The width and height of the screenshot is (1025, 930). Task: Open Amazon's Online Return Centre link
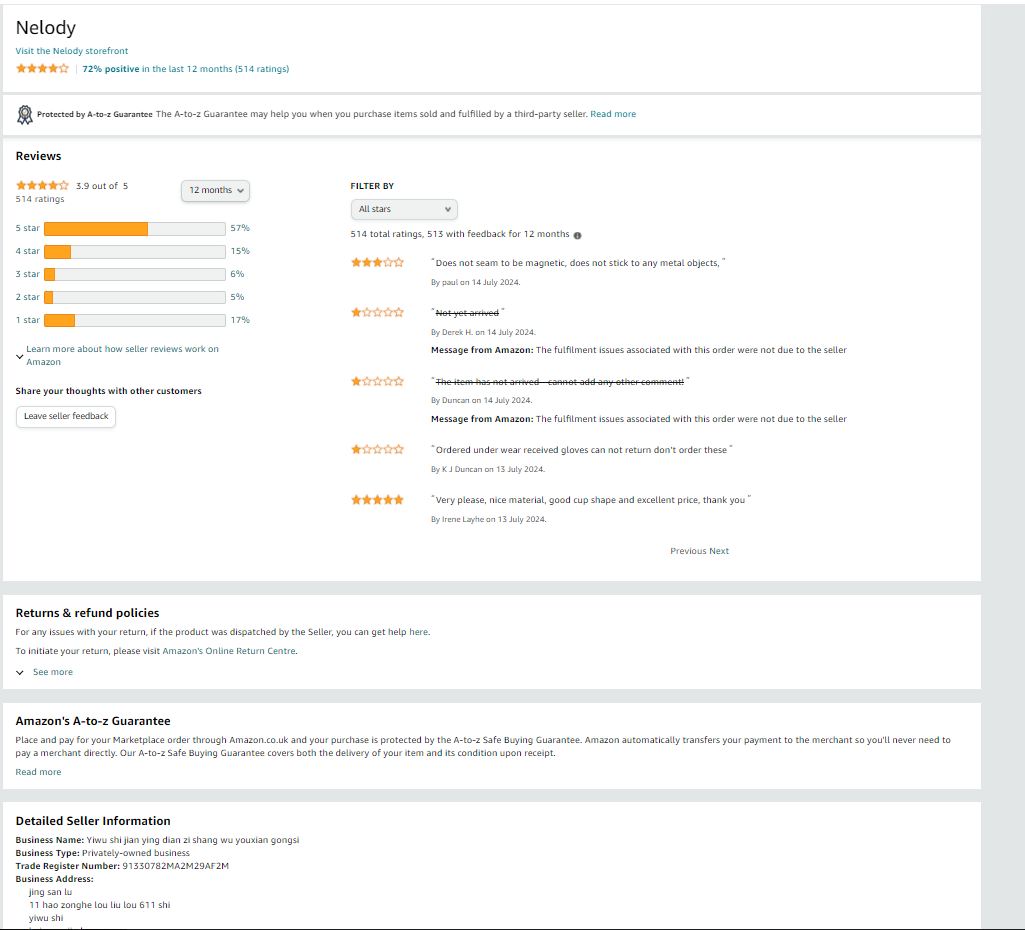point(229,651)
